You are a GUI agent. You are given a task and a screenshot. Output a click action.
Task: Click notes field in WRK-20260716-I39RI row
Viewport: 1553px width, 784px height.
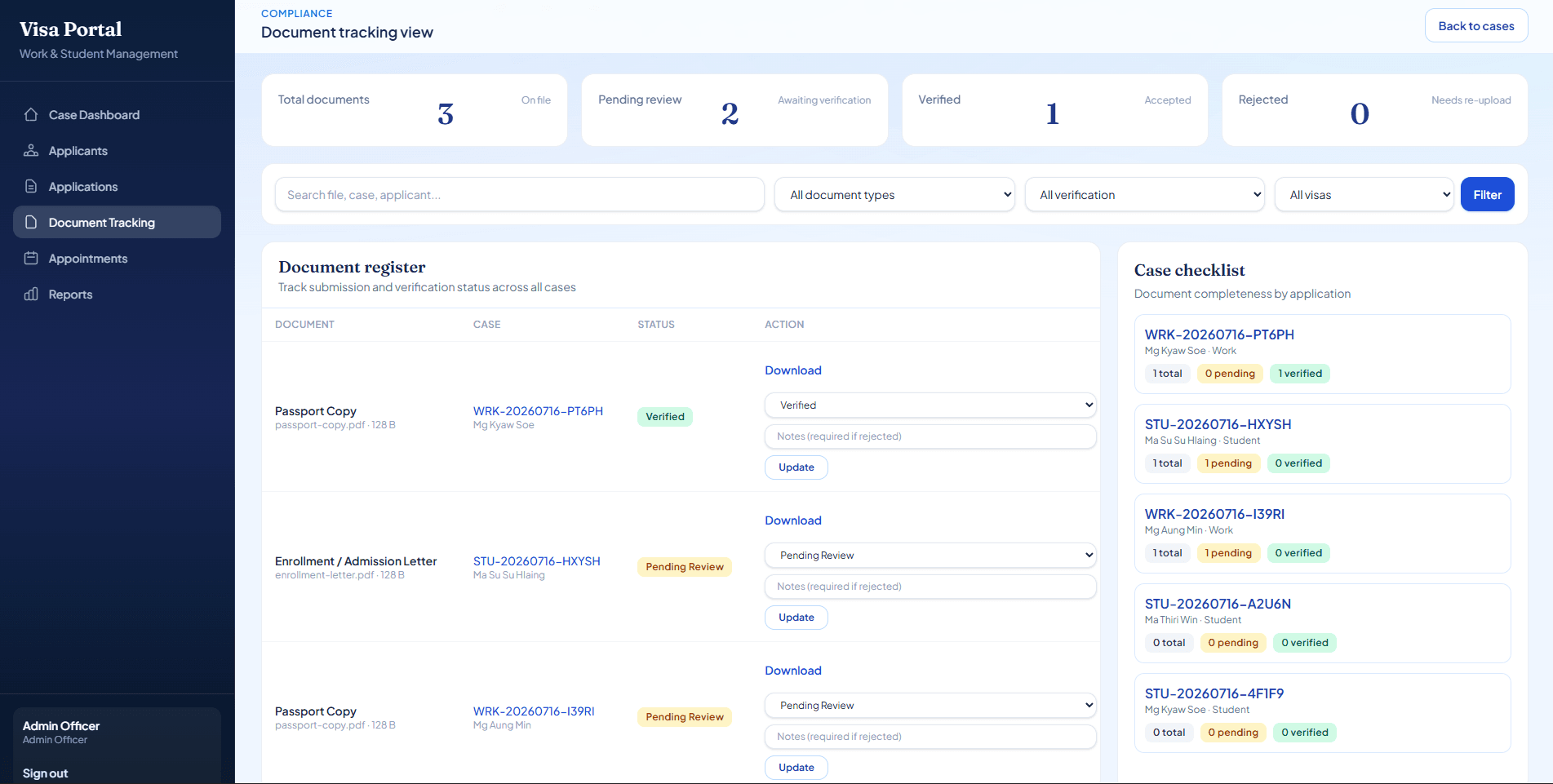[x=930, y=737]
